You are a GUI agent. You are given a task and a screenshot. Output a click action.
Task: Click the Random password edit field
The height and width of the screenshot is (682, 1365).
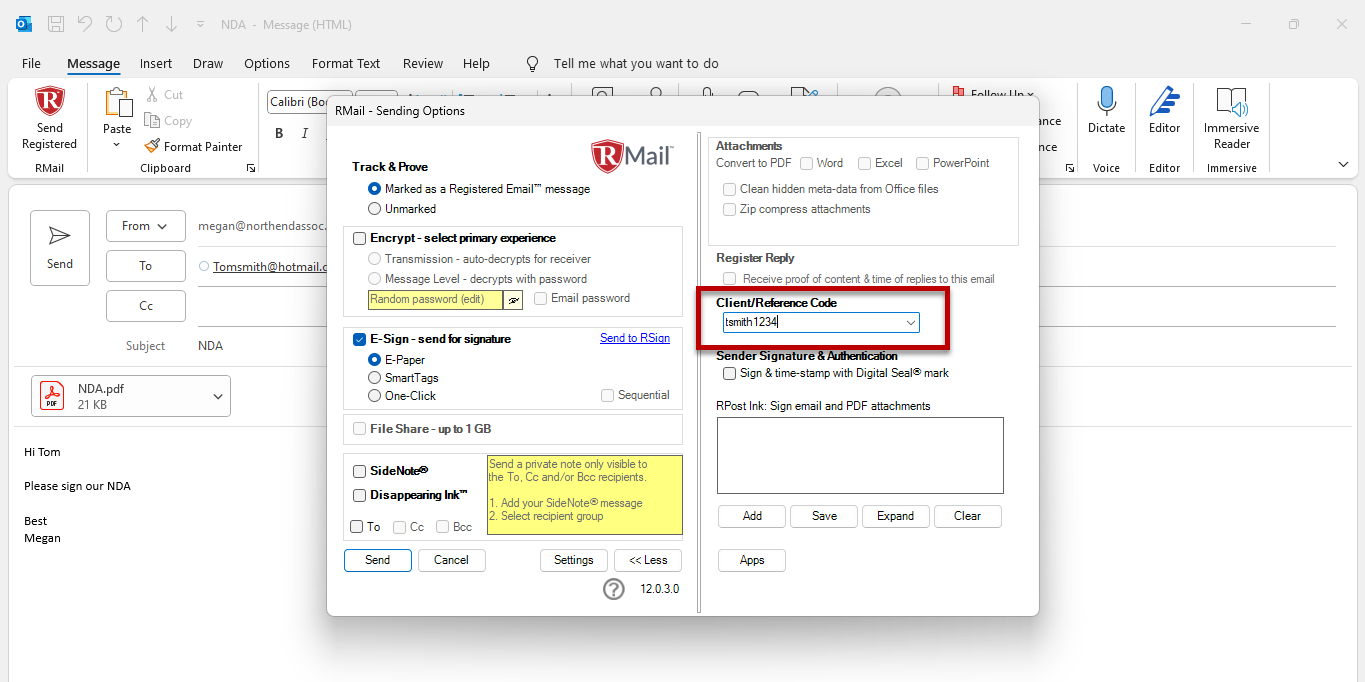pyautogui.click(x=436, y=299)
